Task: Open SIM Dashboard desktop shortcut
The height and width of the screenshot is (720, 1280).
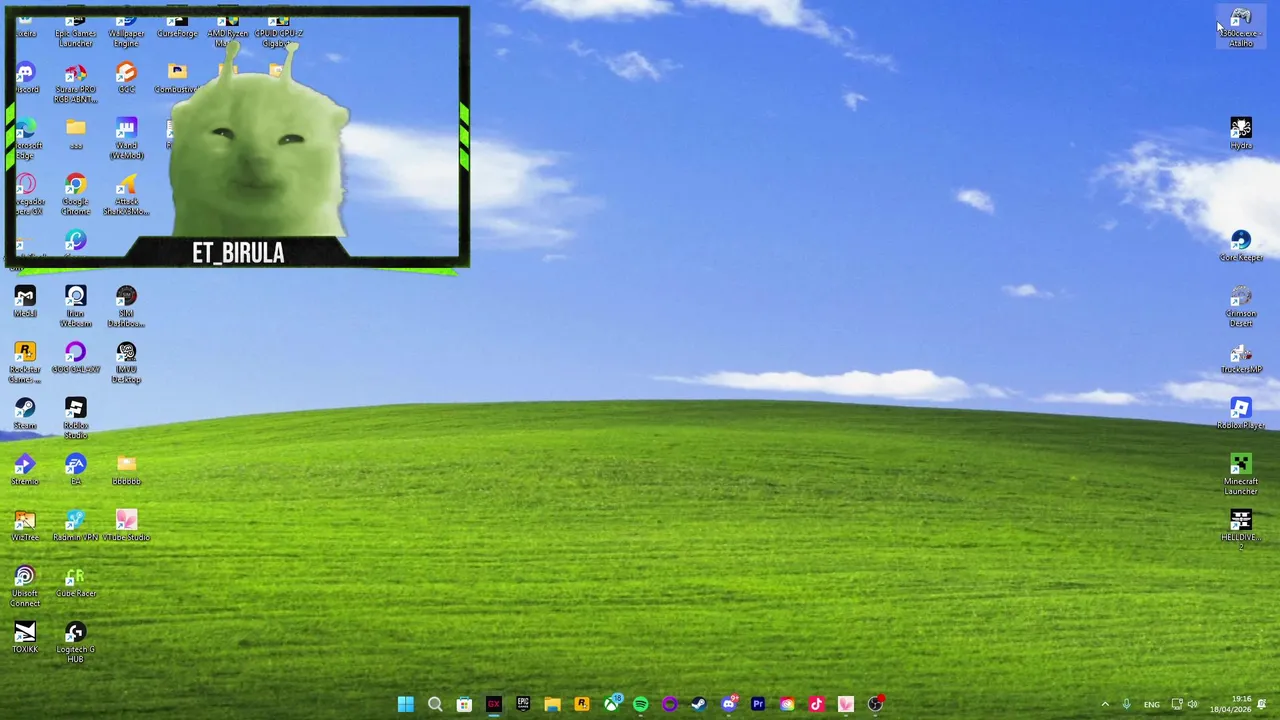Action: pos(126,307)
